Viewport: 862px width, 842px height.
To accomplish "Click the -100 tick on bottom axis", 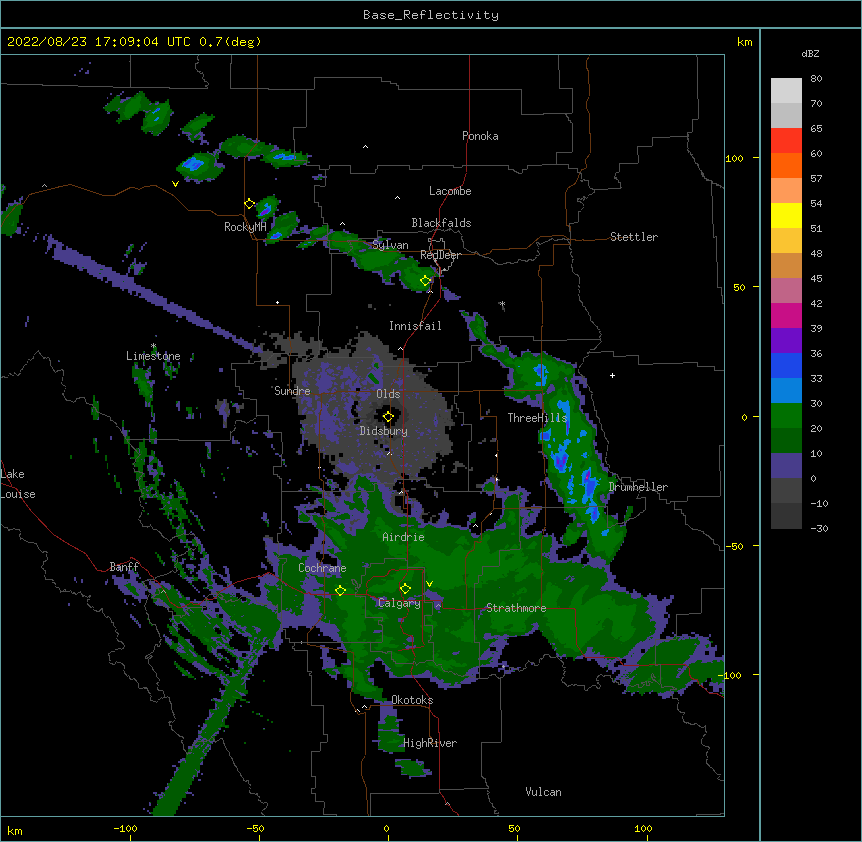I will point(125,828).
